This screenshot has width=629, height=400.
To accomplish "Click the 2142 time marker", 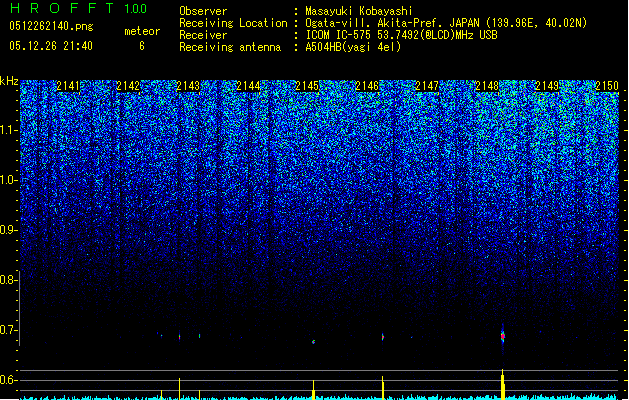I will pos(128,86).
